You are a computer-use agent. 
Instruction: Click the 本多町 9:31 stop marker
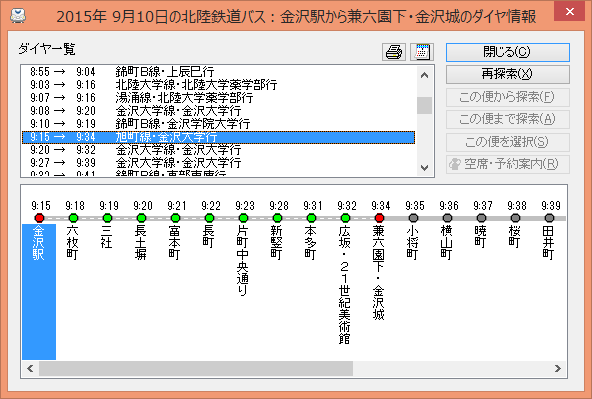point(311,218)
